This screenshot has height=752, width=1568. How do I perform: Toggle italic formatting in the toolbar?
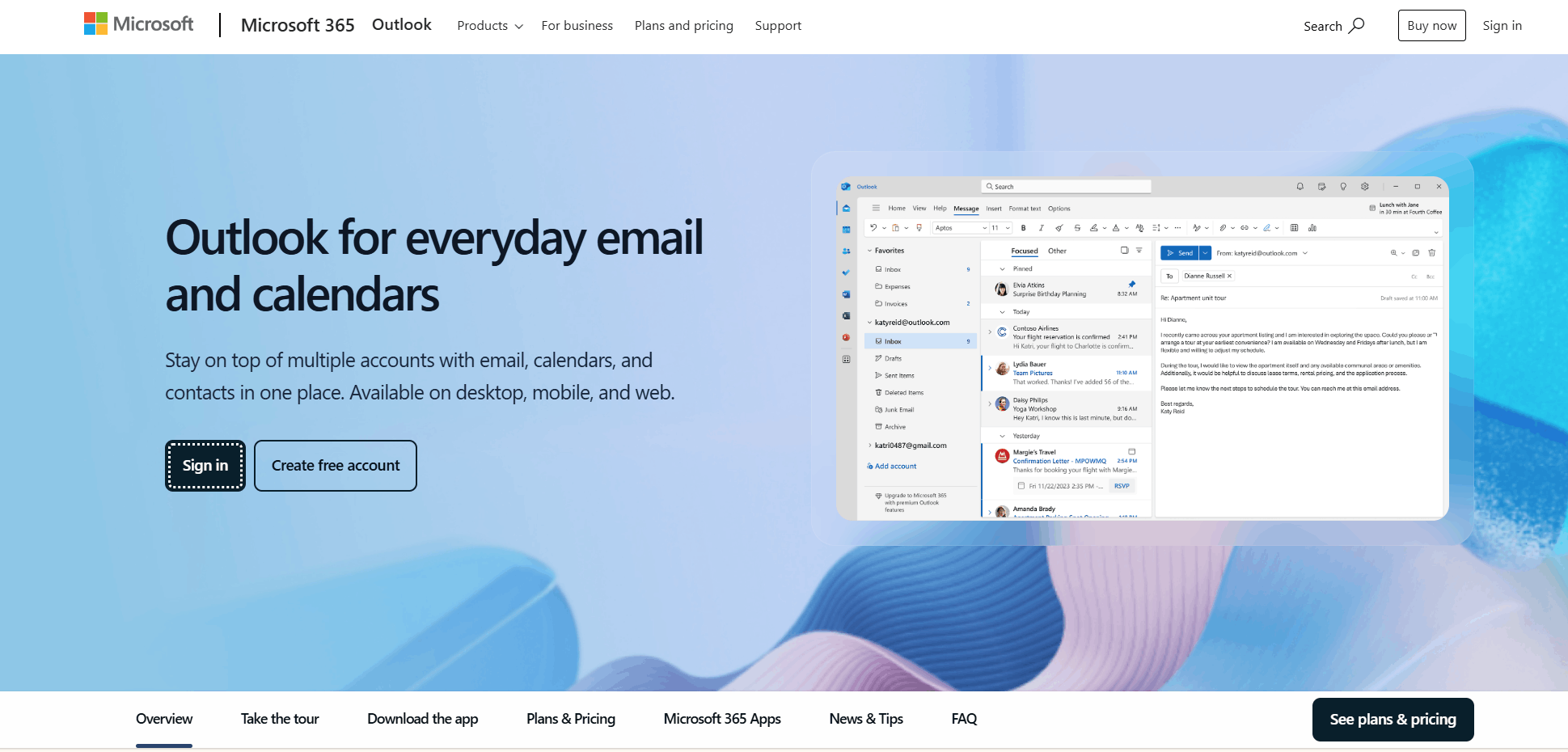[1041, 228]
